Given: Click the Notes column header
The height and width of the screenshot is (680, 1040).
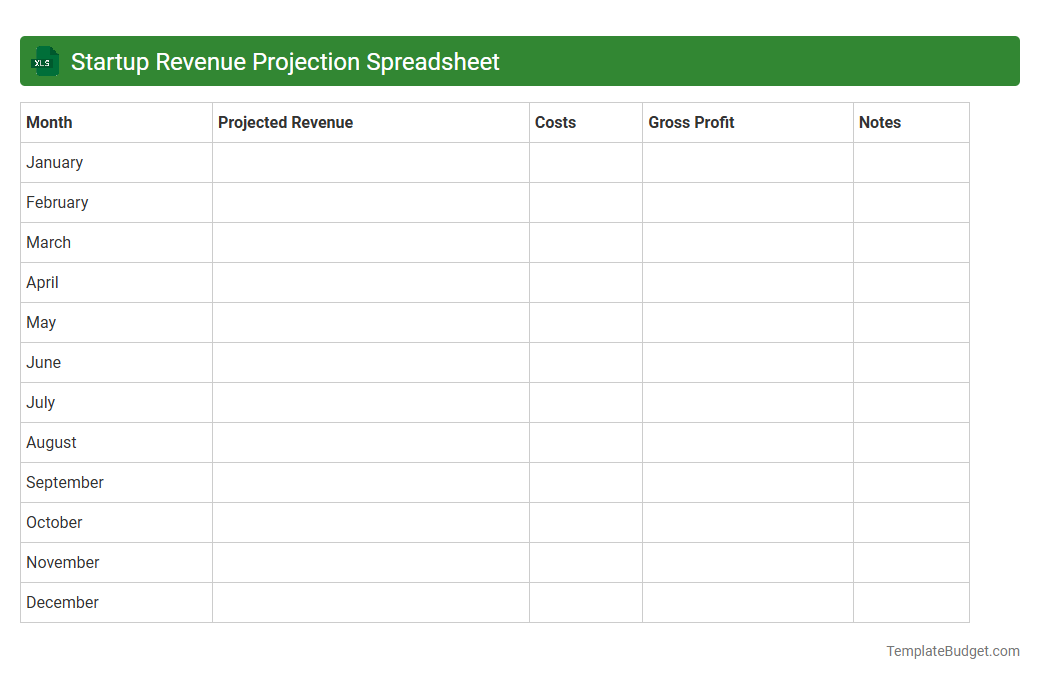Looking at the screenshot, I should click(879, 122).
